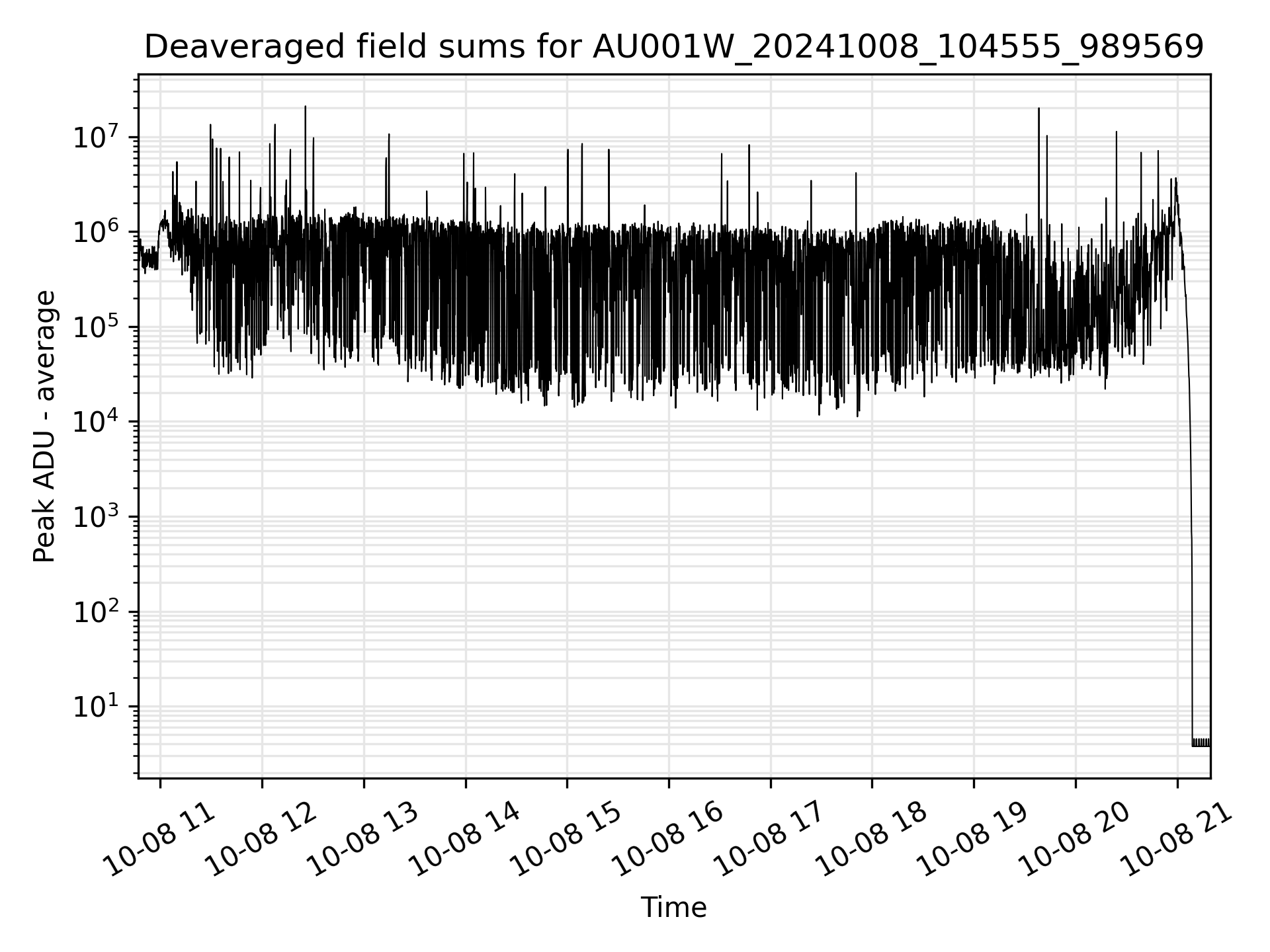The width and height of the screenshot is (1270, 952).
Task: Click the y-axis tick label 10^1
Action: click(x=97, y=706)
